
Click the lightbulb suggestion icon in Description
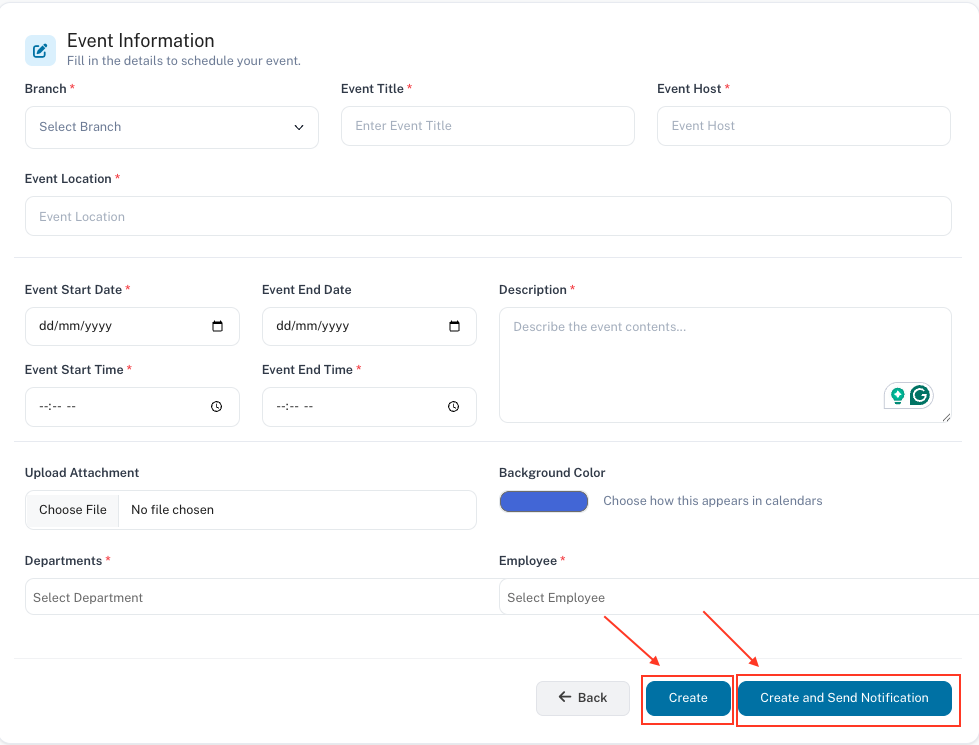click(x=897, y=395)
